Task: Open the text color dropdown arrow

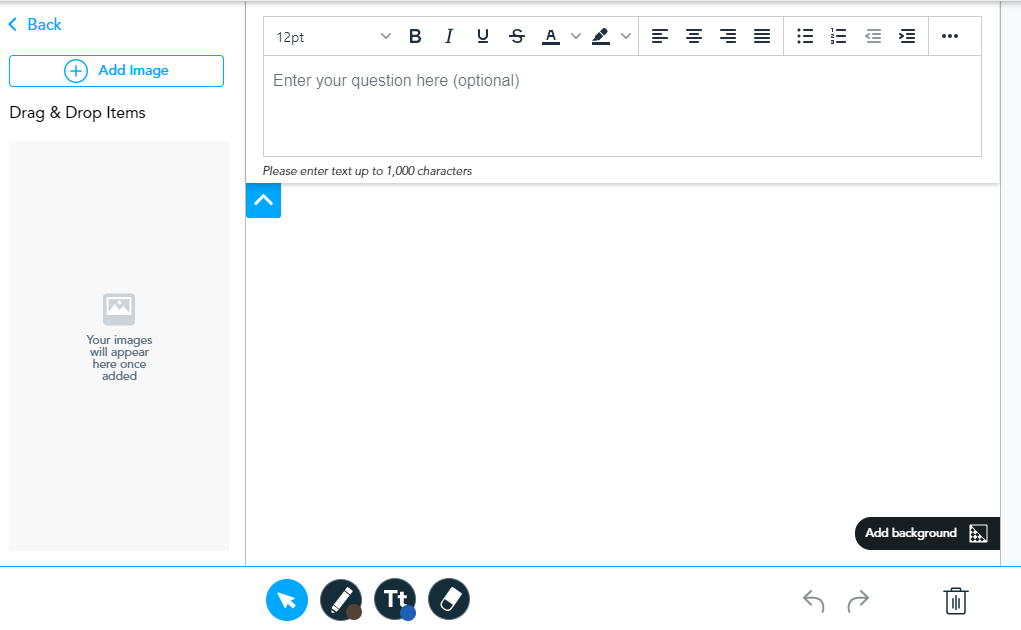Action: (576, 36)
